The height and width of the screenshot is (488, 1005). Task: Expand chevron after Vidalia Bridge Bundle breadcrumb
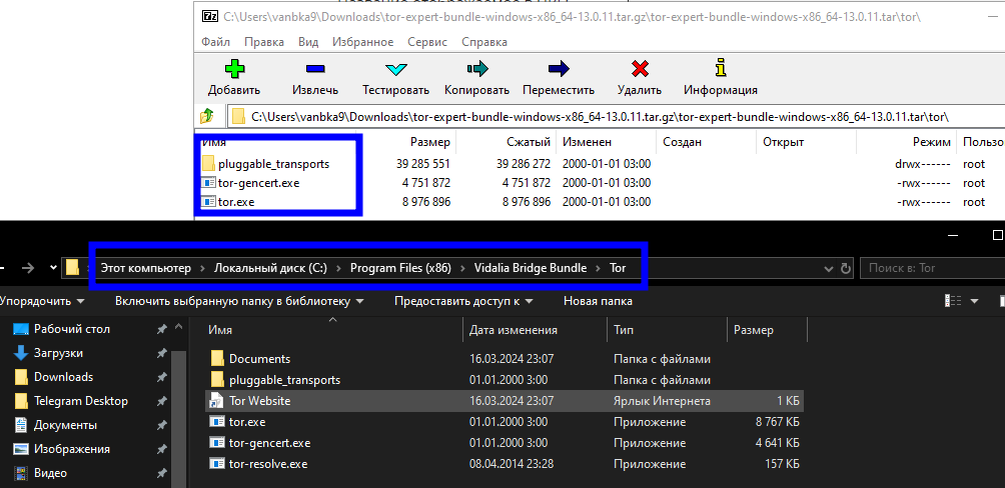click(x=598, y=268)
